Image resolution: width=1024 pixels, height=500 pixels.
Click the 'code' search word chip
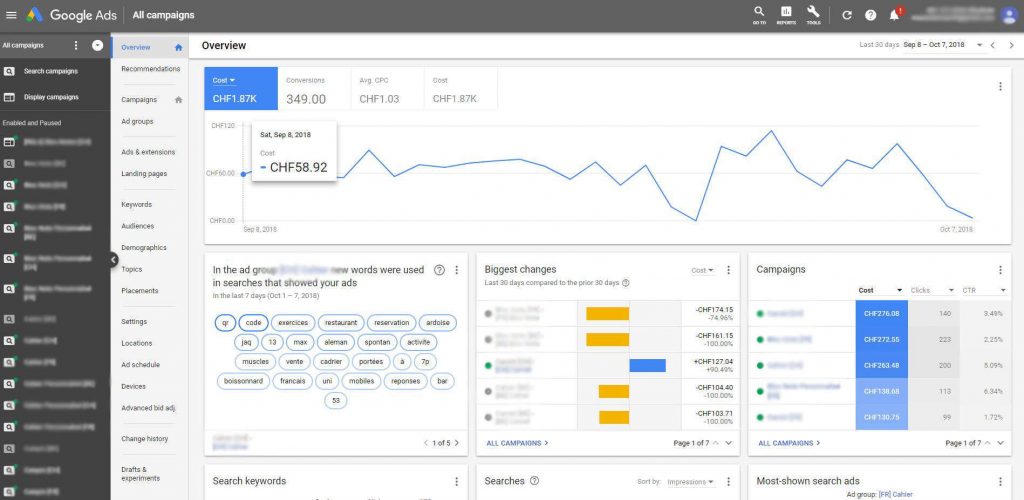(x=253, y=322)
